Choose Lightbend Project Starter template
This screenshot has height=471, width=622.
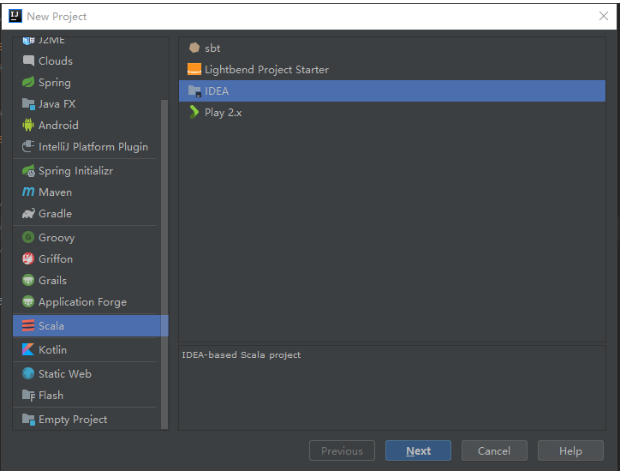click(392, 69)
